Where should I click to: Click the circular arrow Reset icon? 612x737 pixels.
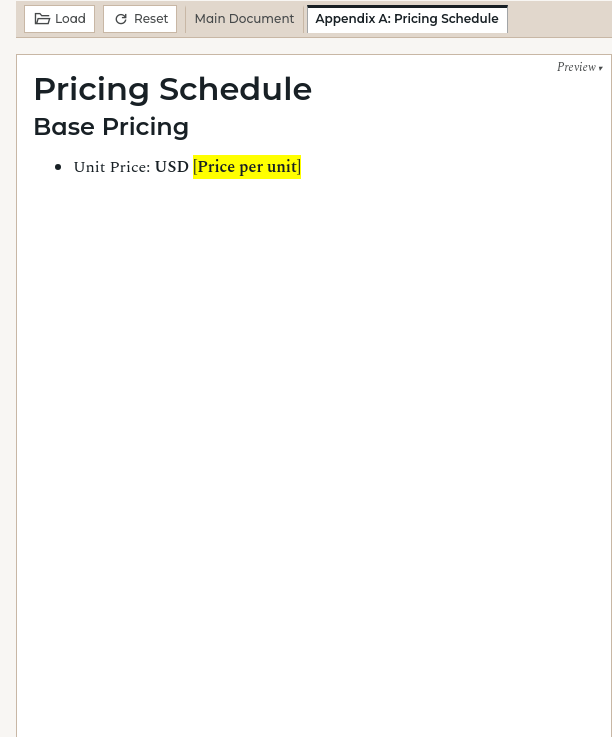point(121,19)
